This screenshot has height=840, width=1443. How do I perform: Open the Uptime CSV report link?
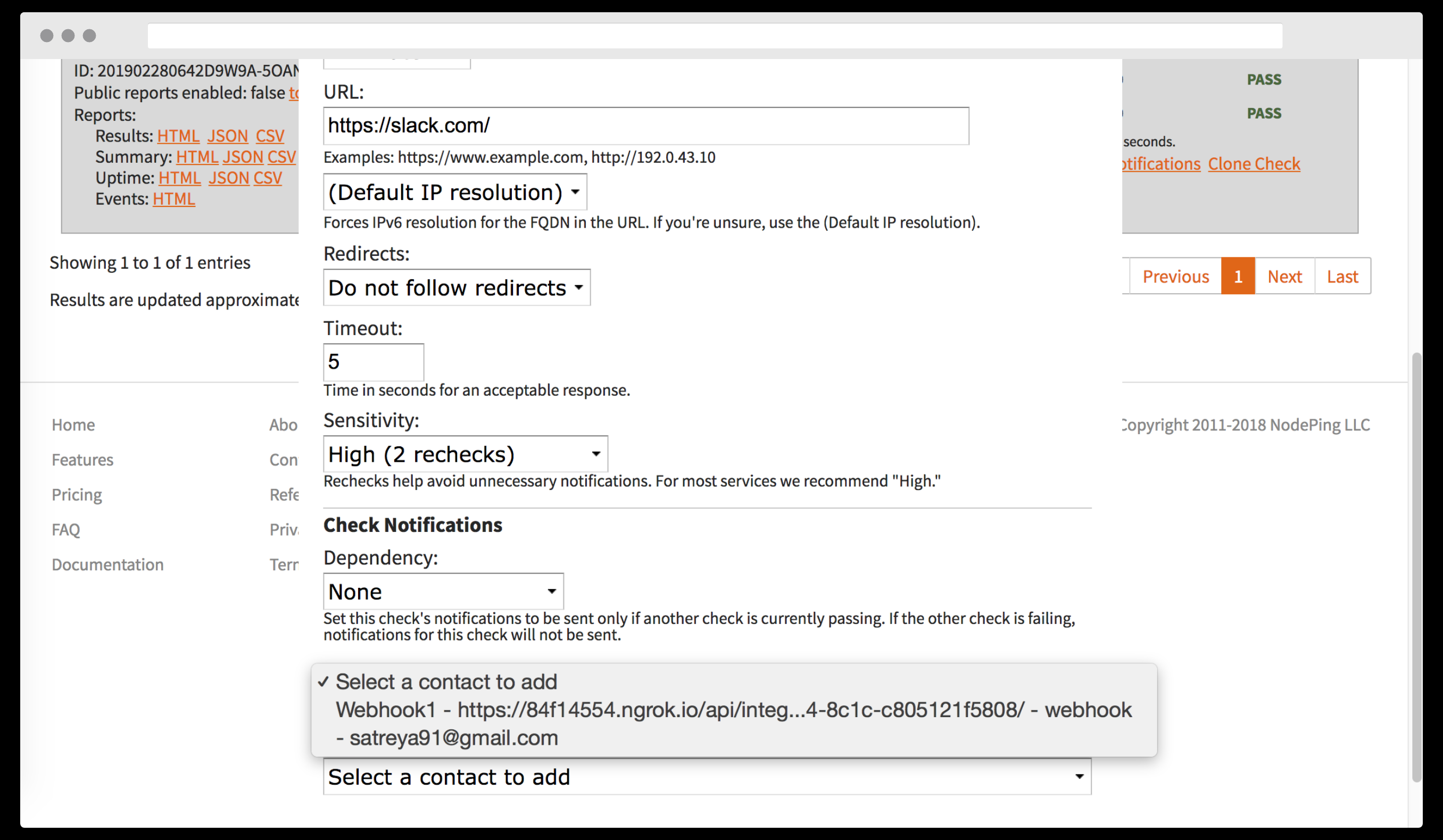tap(268, 178)
